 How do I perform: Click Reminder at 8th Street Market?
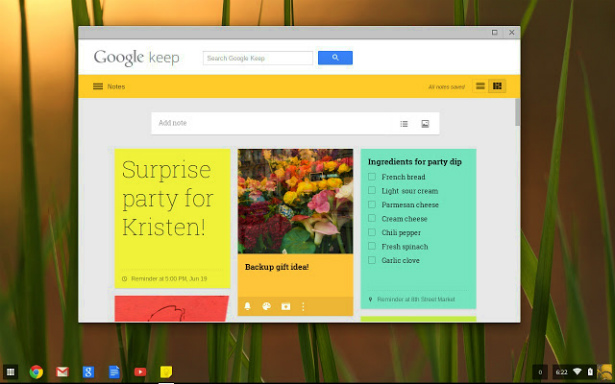tap(416, 299)
